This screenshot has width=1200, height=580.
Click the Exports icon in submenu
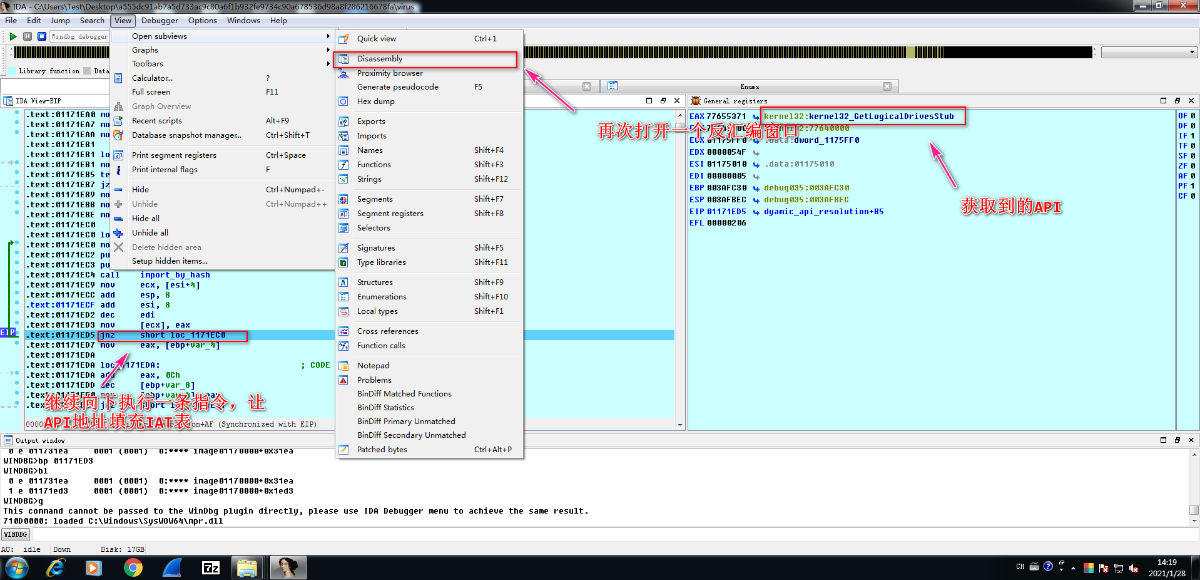pyautogui.click(x=343, y=122)
